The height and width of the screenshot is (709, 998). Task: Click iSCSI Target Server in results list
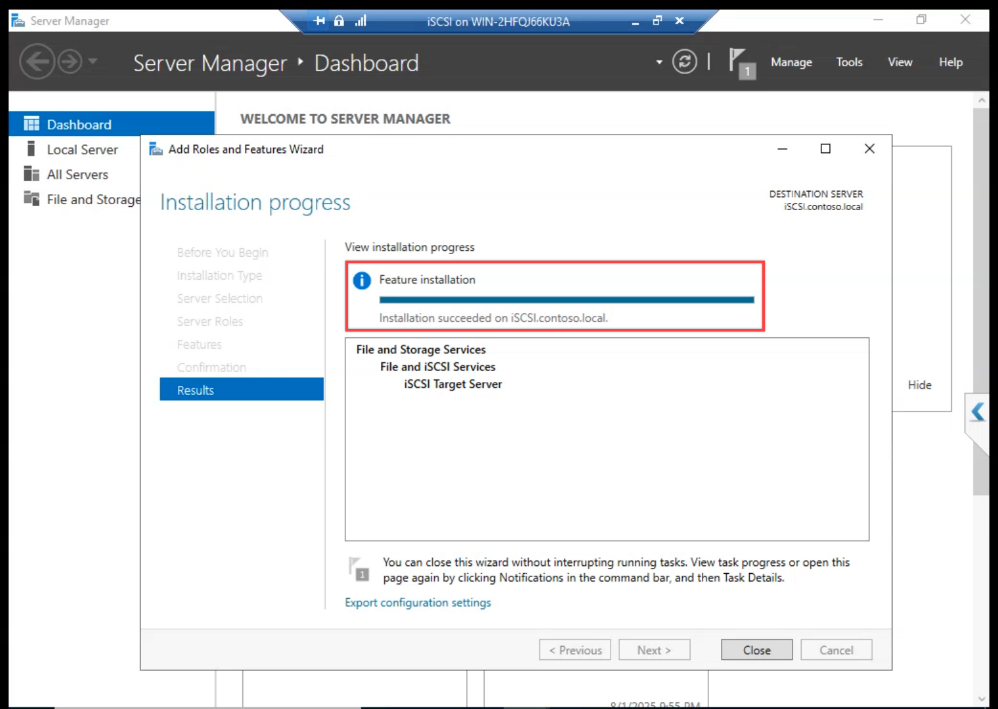point(453,384)
